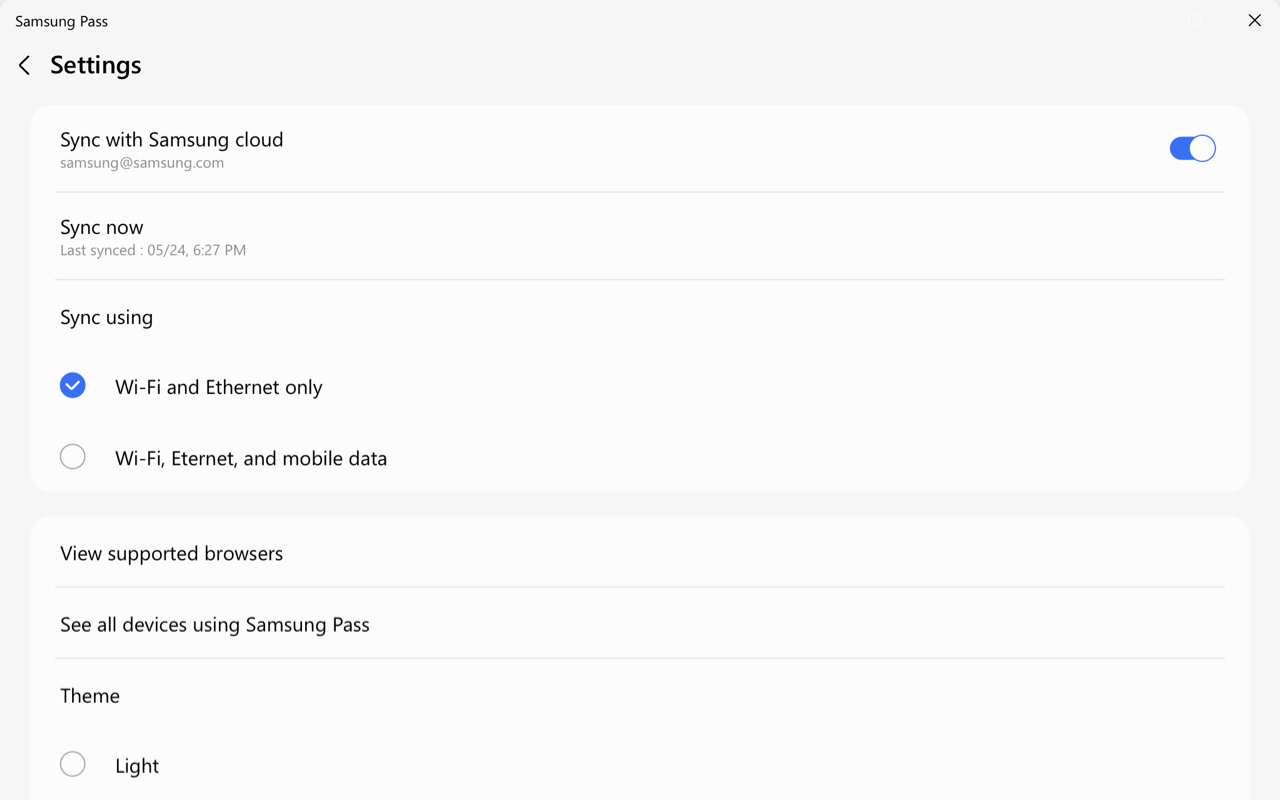
Task: Click the Settings page title
Action: (96, 65)
